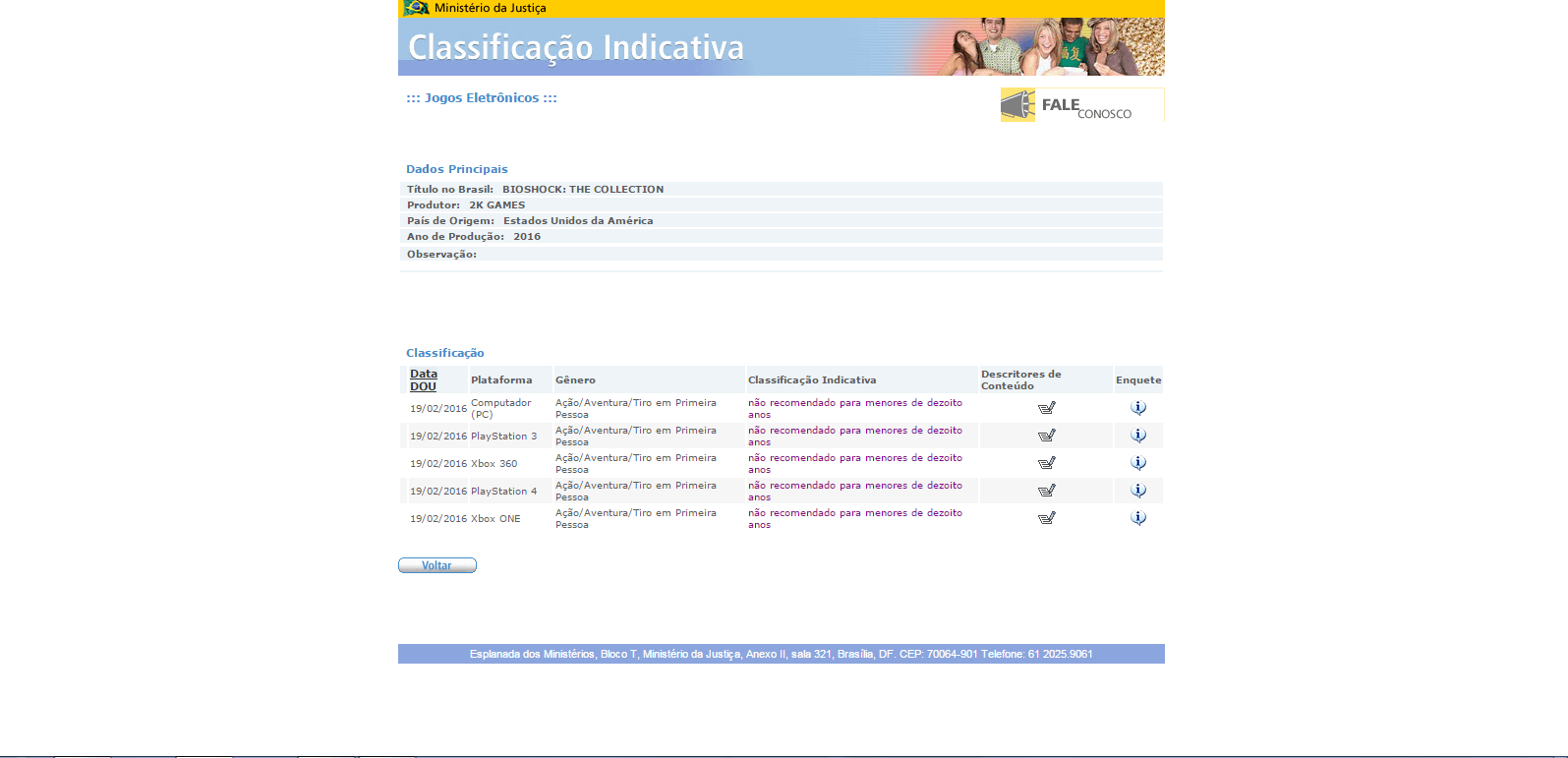Open rating link for PlayStation 3 row

(x=854, y=431)
